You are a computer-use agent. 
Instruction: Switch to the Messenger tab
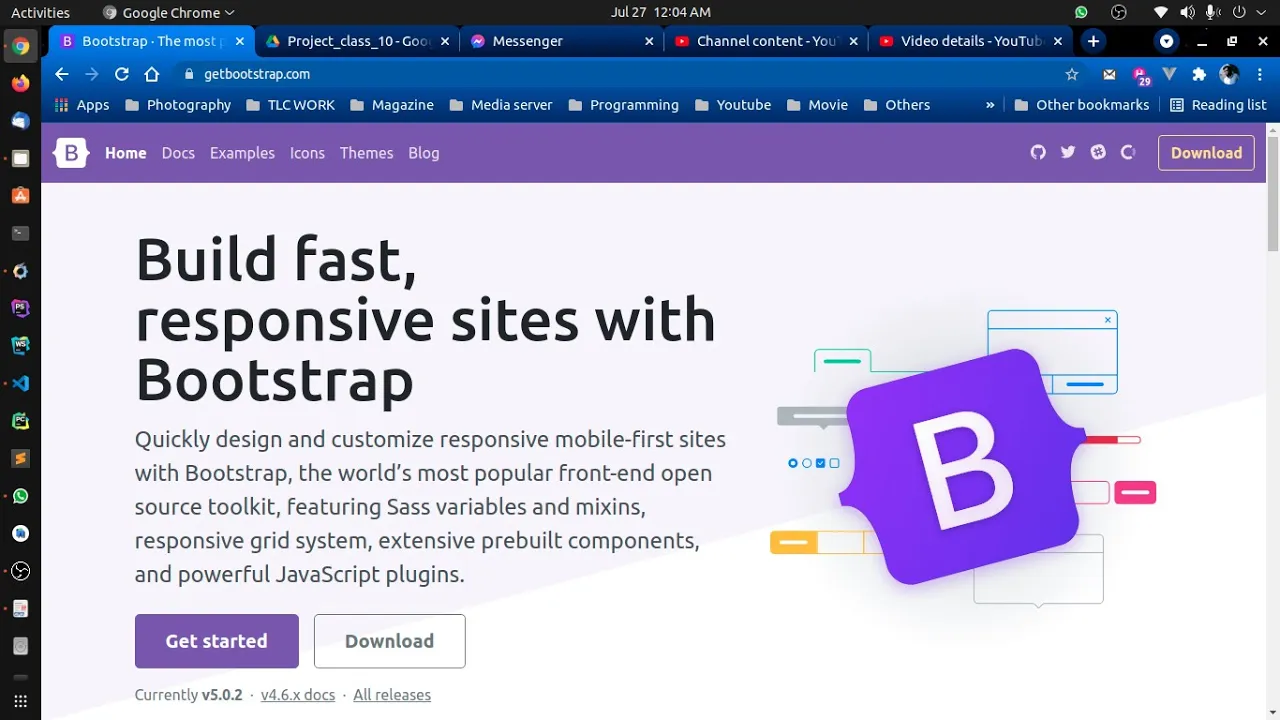coord(561,41)
